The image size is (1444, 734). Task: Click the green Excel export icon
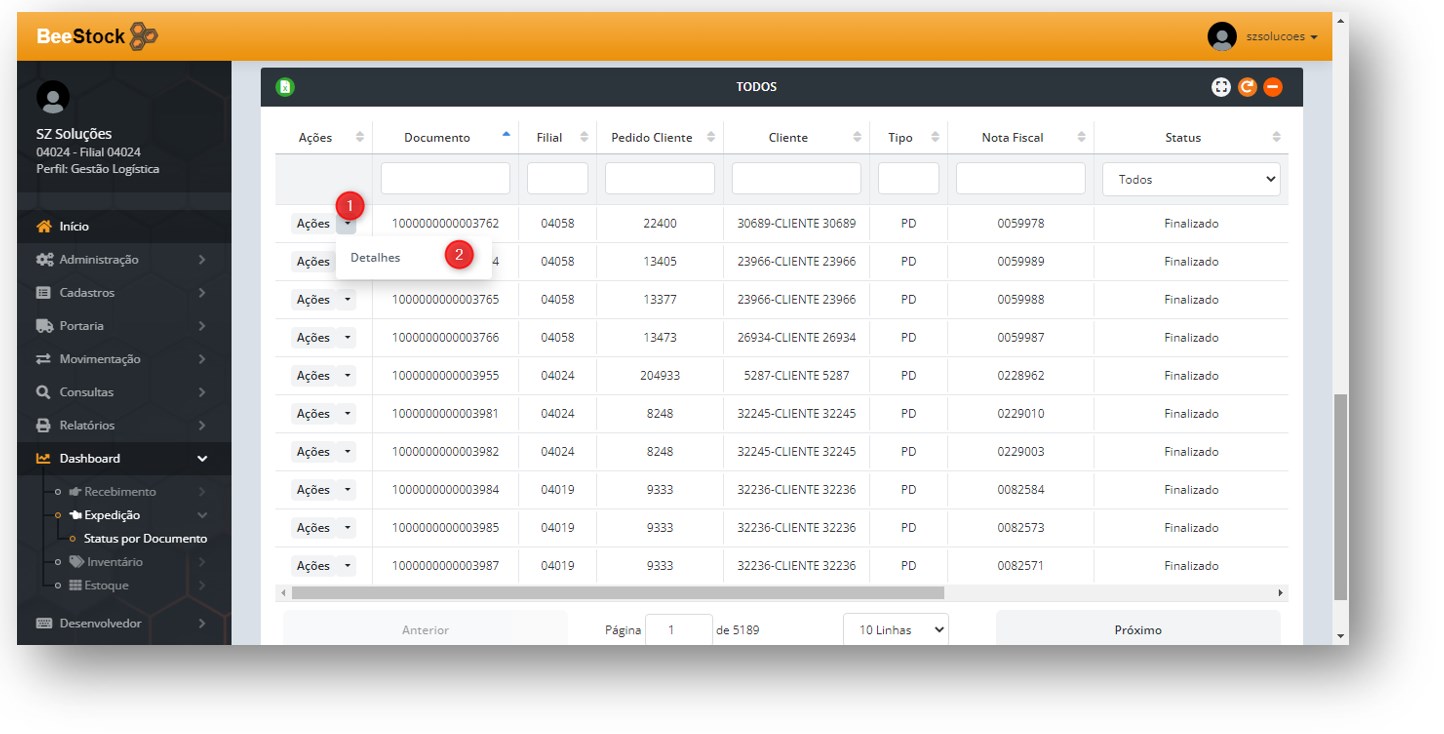(x=285, y=87)
